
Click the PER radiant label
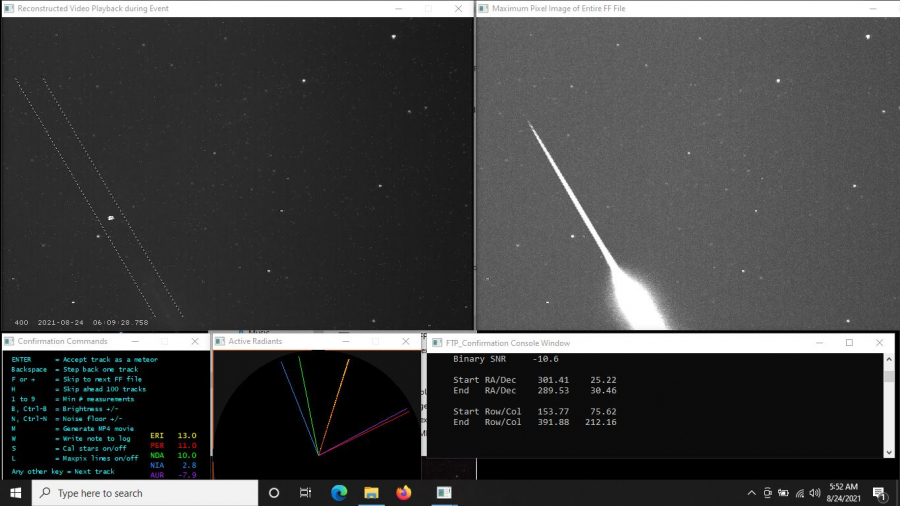pos(157,446)
